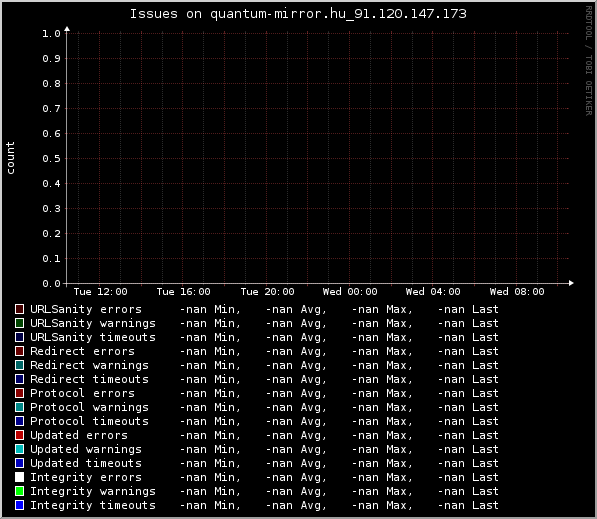Click the Tue 16:00 time axis label
This screenshot has height=519, width=597.
184,292
